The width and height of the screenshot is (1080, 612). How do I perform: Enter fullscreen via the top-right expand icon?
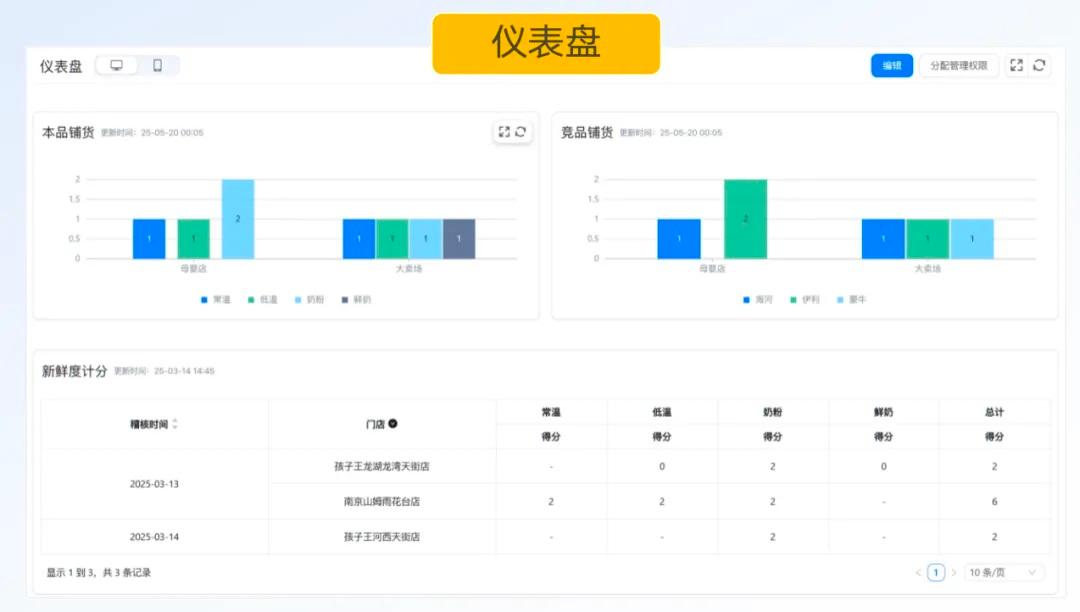(1016, 65)
